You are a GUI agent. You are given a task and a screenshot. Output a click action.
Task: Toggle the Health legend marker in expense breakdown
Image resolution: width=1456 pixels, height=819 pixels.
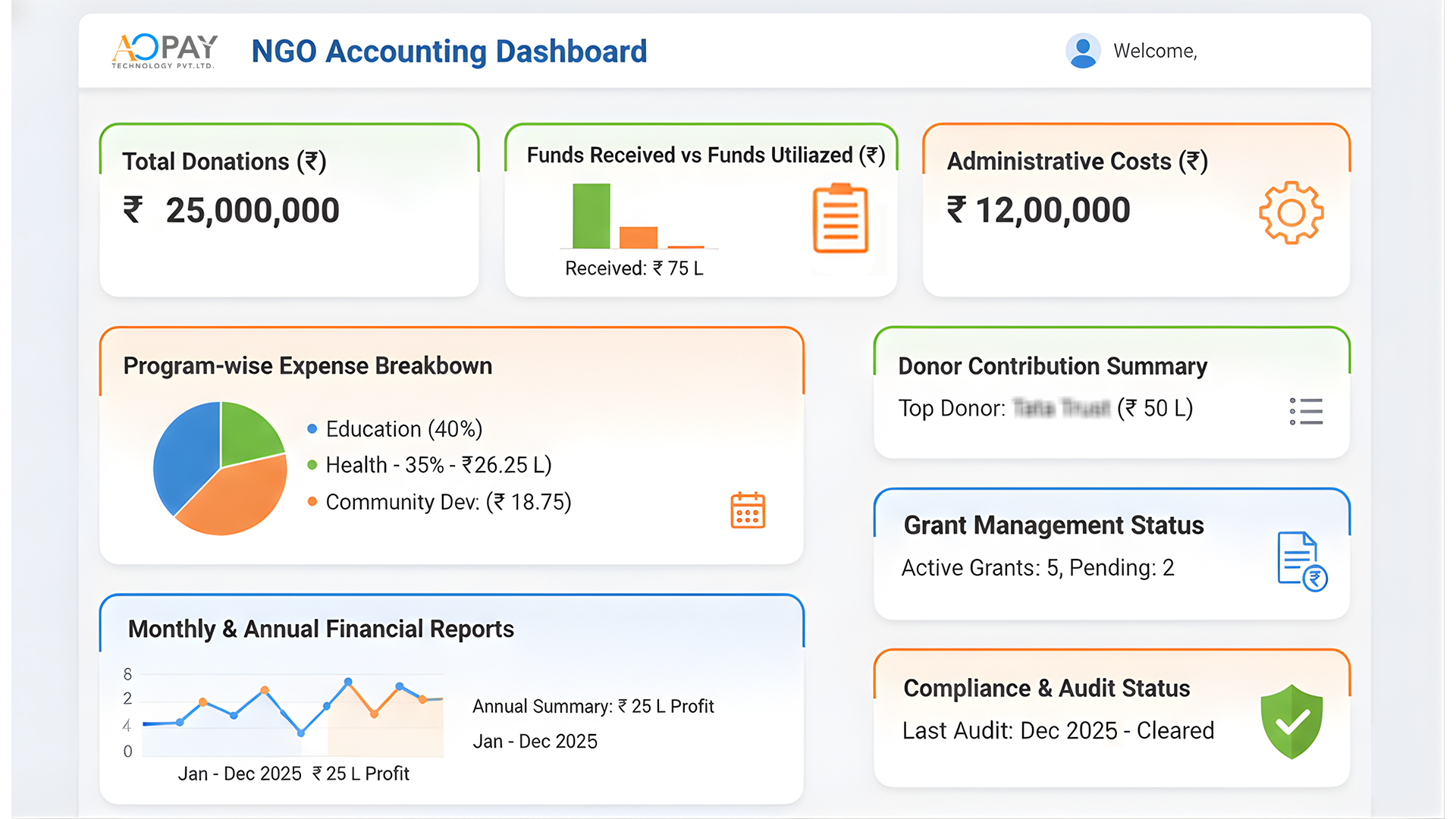click(x=312, y=465)
